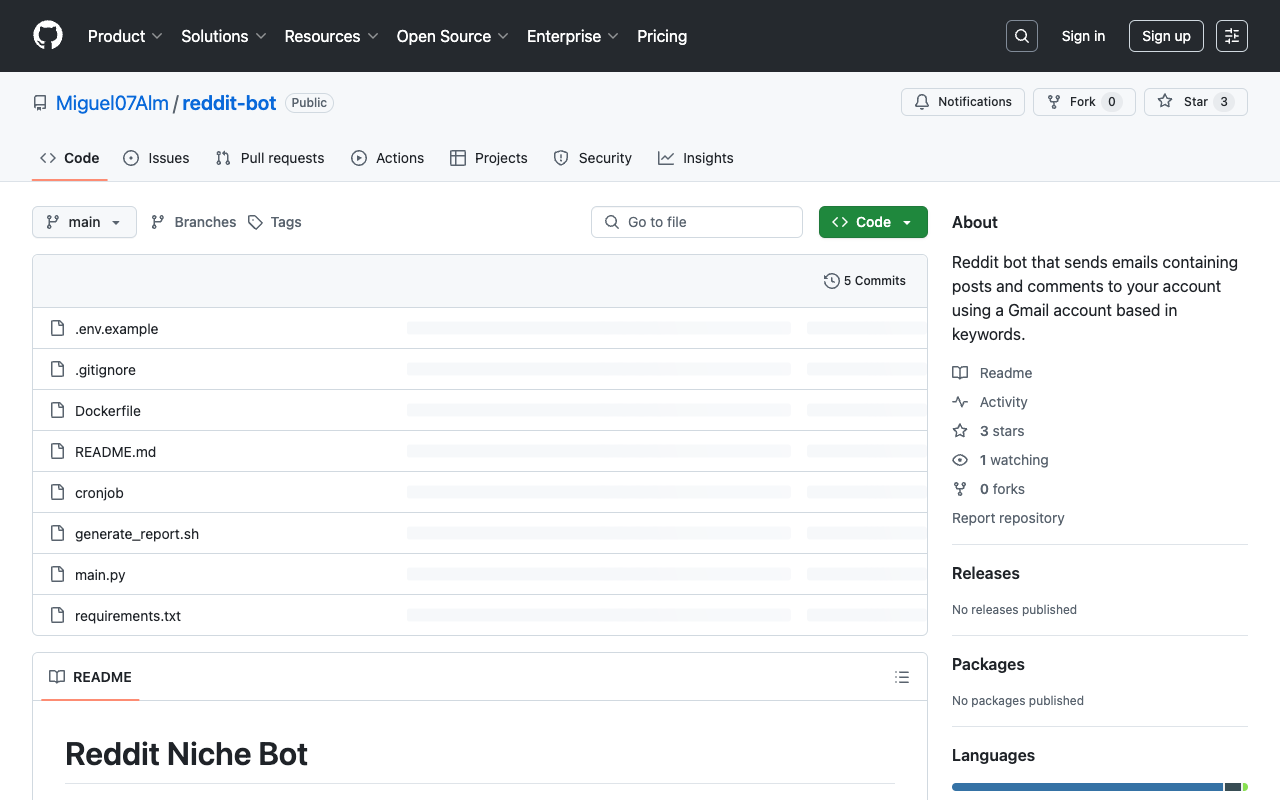
Task: Open README outline list icon
Action: (x=902, y=677)
